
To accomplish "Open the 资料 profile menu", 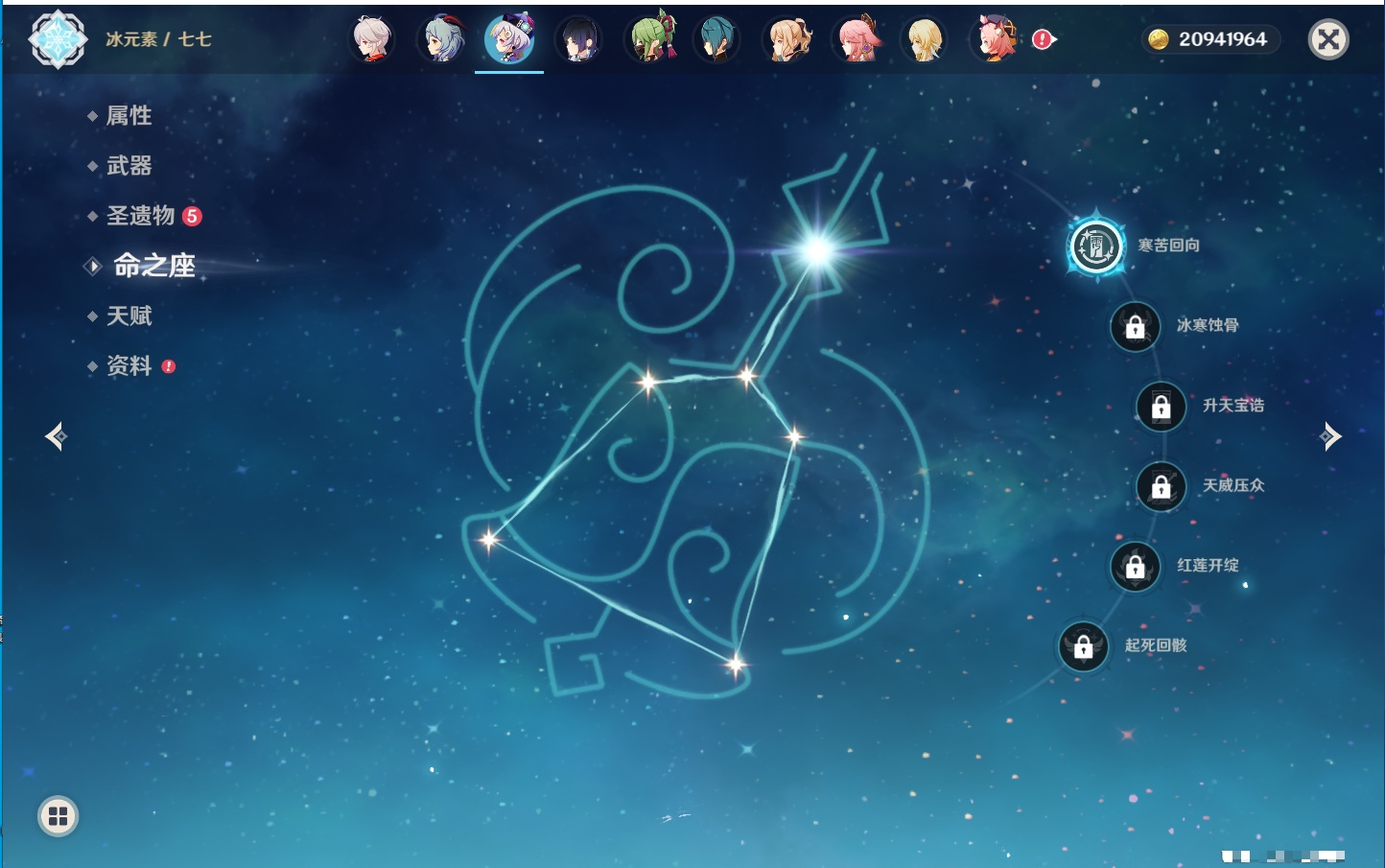I will [129, 365].
